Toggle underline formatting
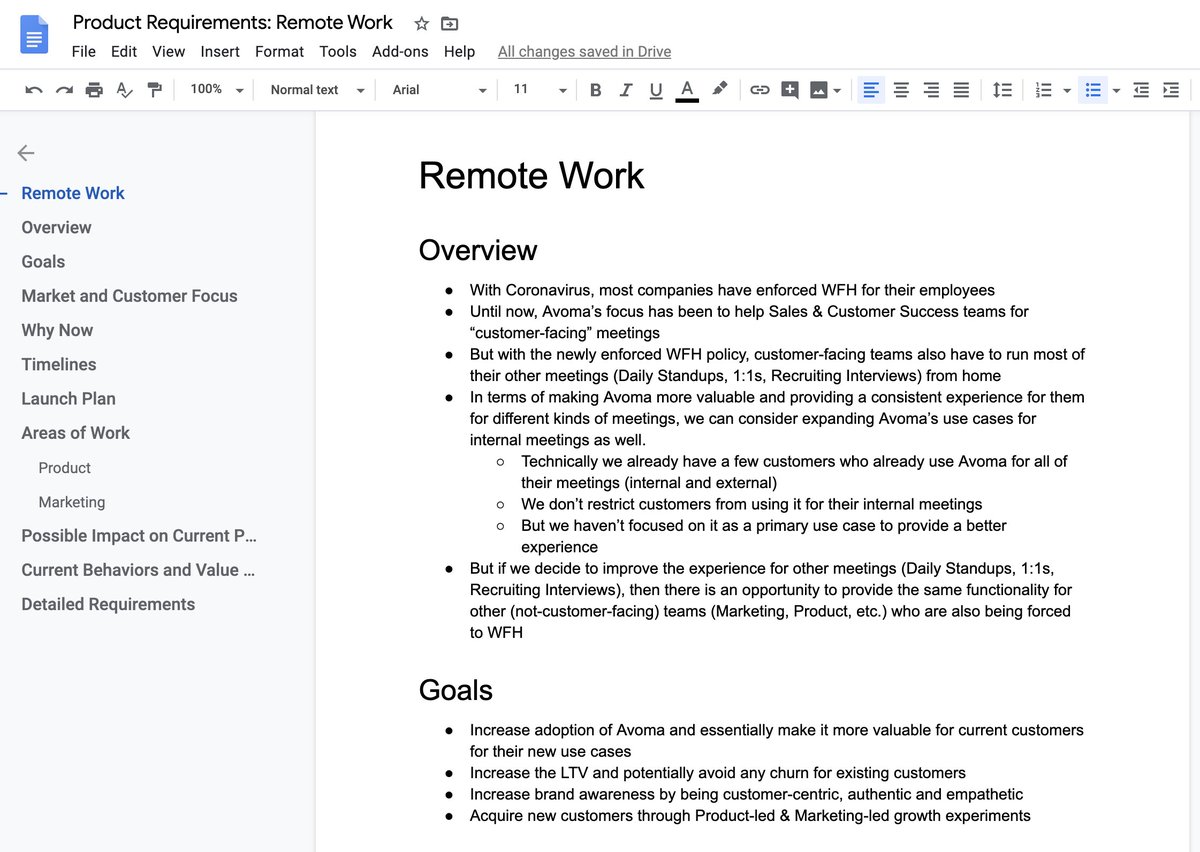Image resolution: width=1200 pixels, height=852 pixels. 656,89
